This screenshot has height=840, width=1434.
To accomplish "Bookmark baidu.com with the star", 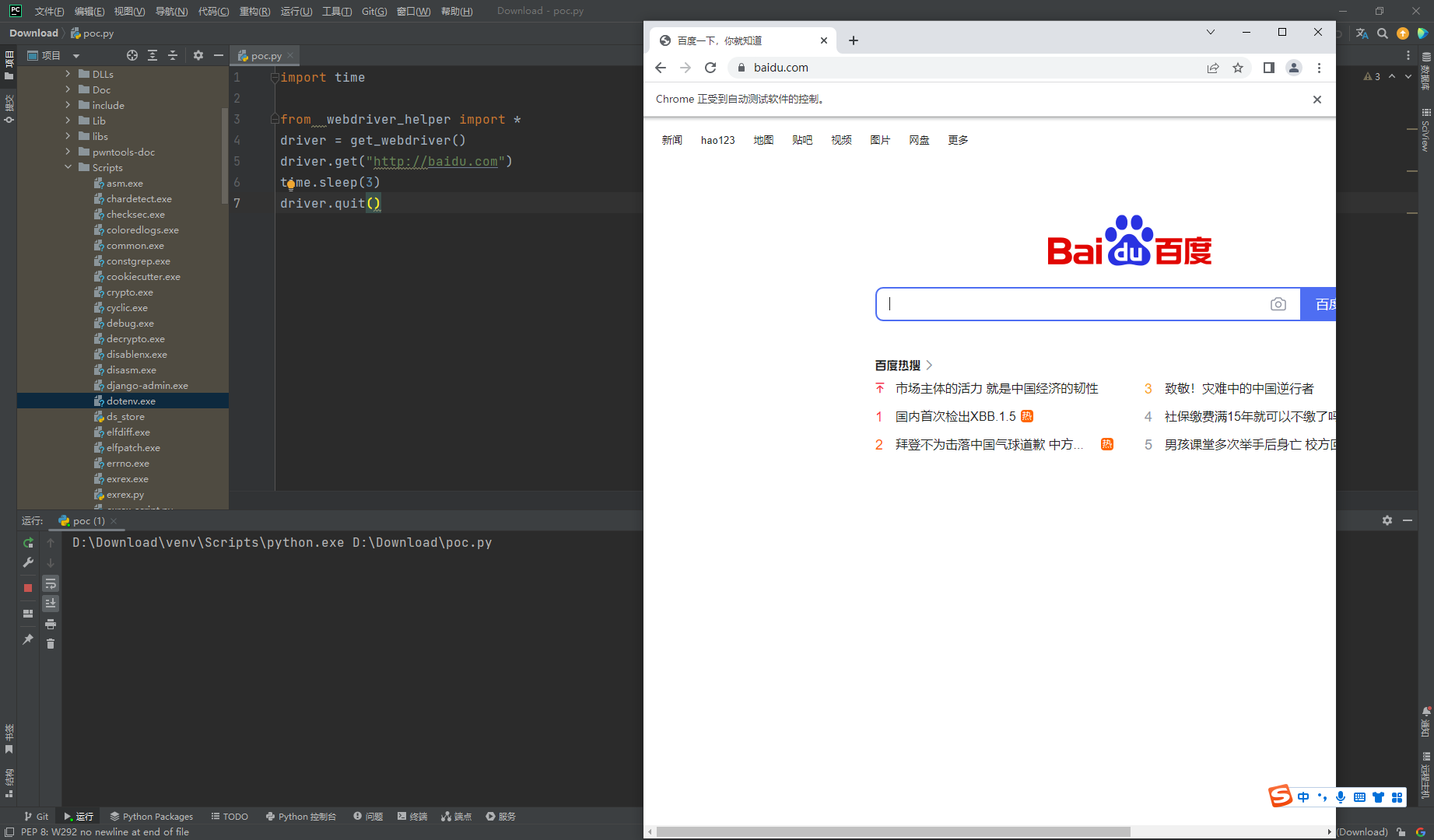I will [1238, 68].
